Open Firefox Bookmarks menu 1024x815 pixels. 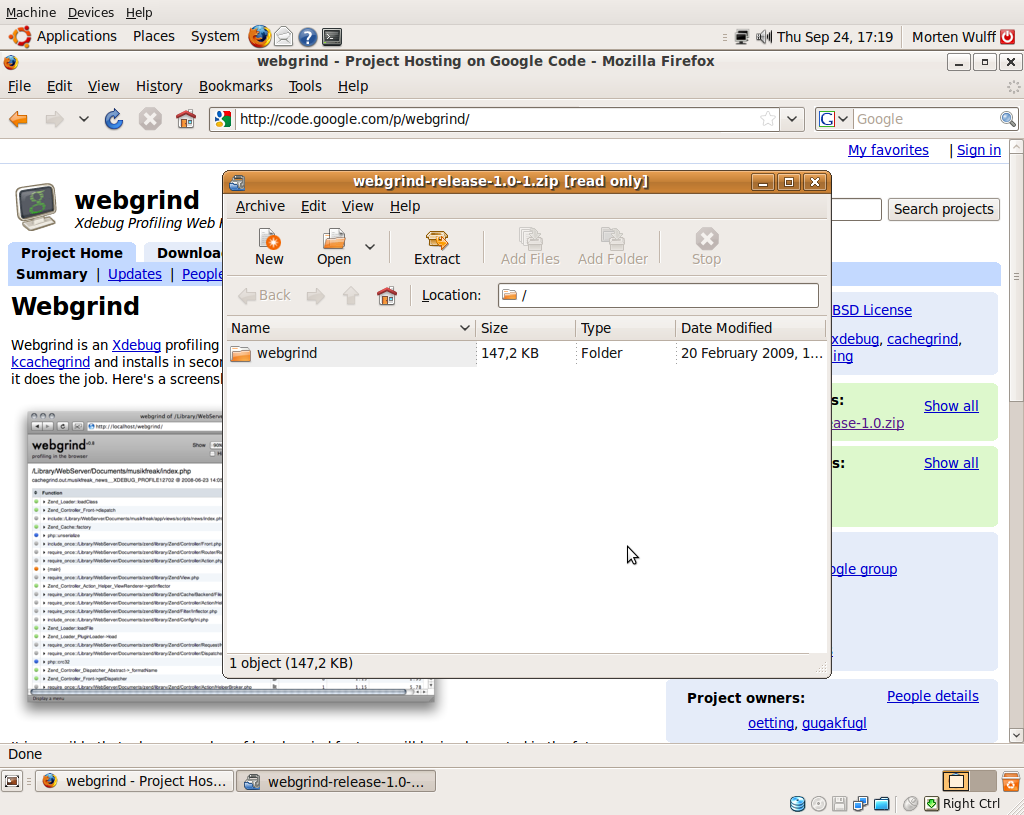[x=235, y=86]
